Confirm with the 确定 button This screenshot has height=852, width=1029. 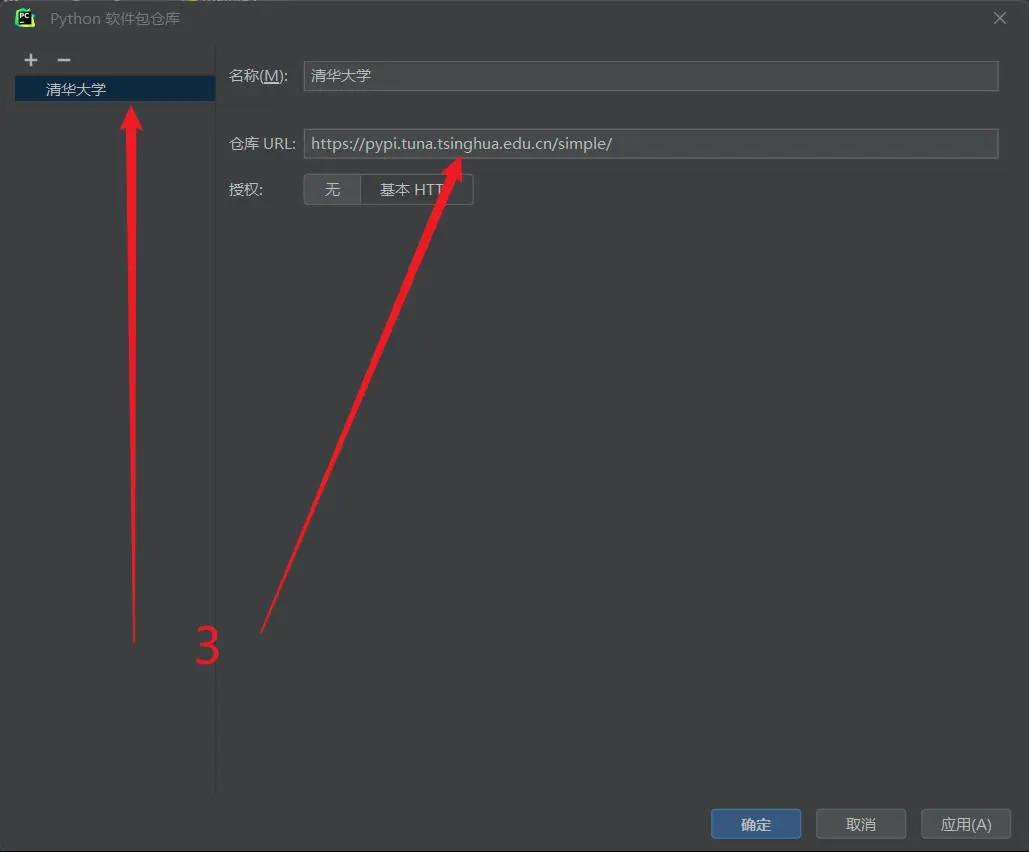pos(756,824)
